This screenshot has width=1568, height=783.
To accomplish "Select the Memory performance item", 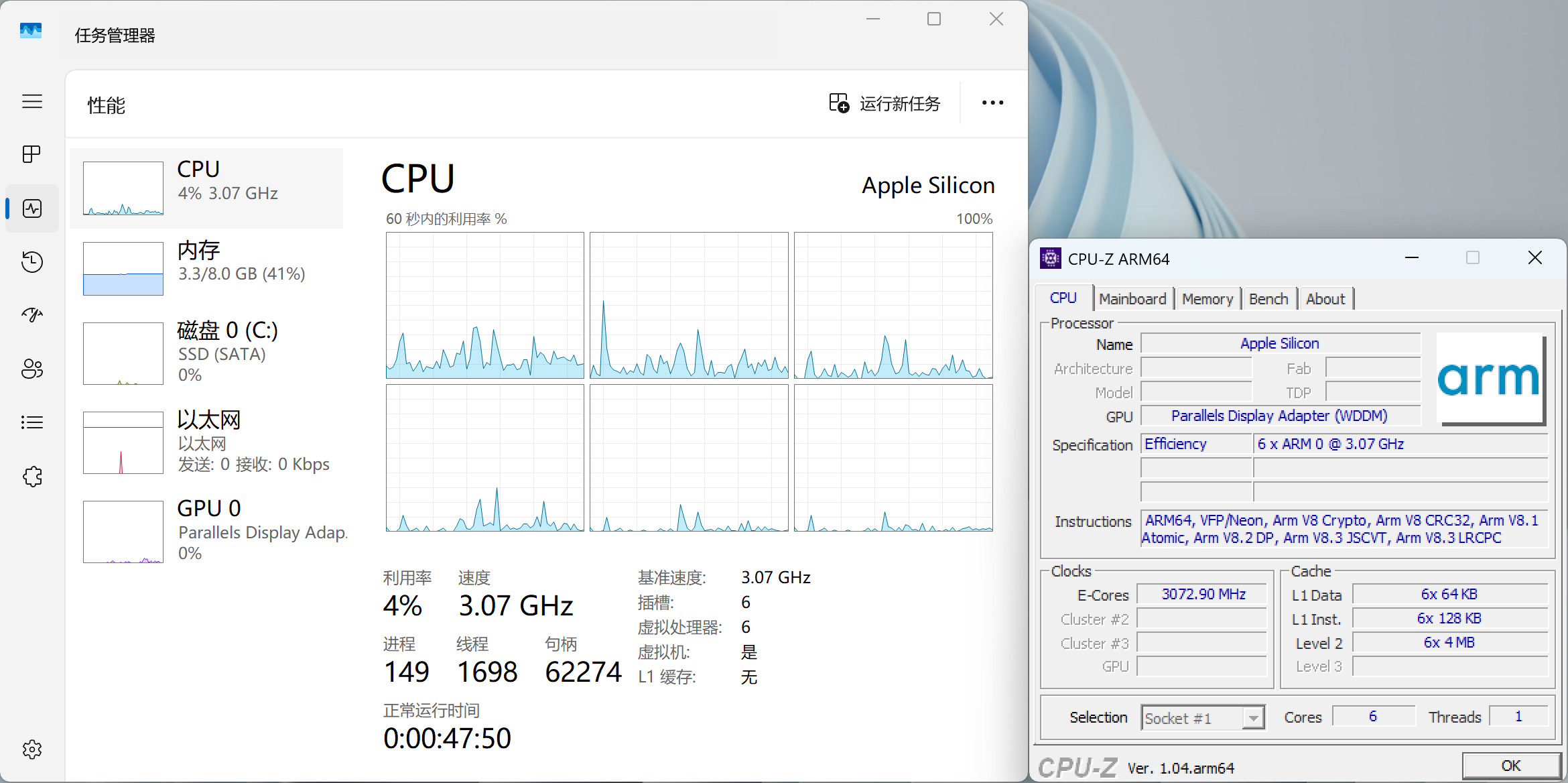I will pos(206,268).
